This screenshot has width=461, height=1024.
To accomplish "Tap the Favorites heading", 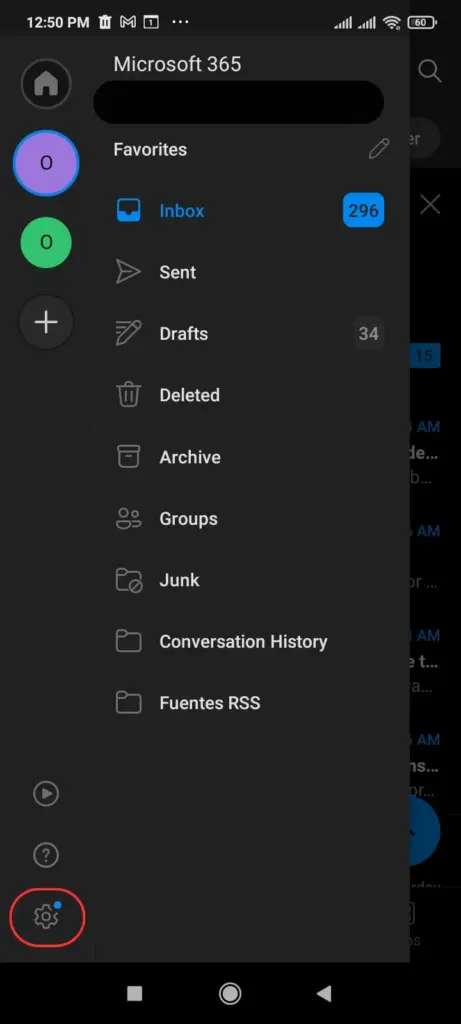I will click(150, 150).
